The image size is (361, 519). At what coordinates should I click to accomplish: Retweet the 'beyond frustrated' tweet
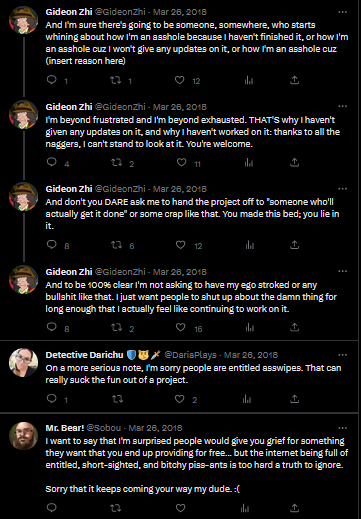click(116, 163)
